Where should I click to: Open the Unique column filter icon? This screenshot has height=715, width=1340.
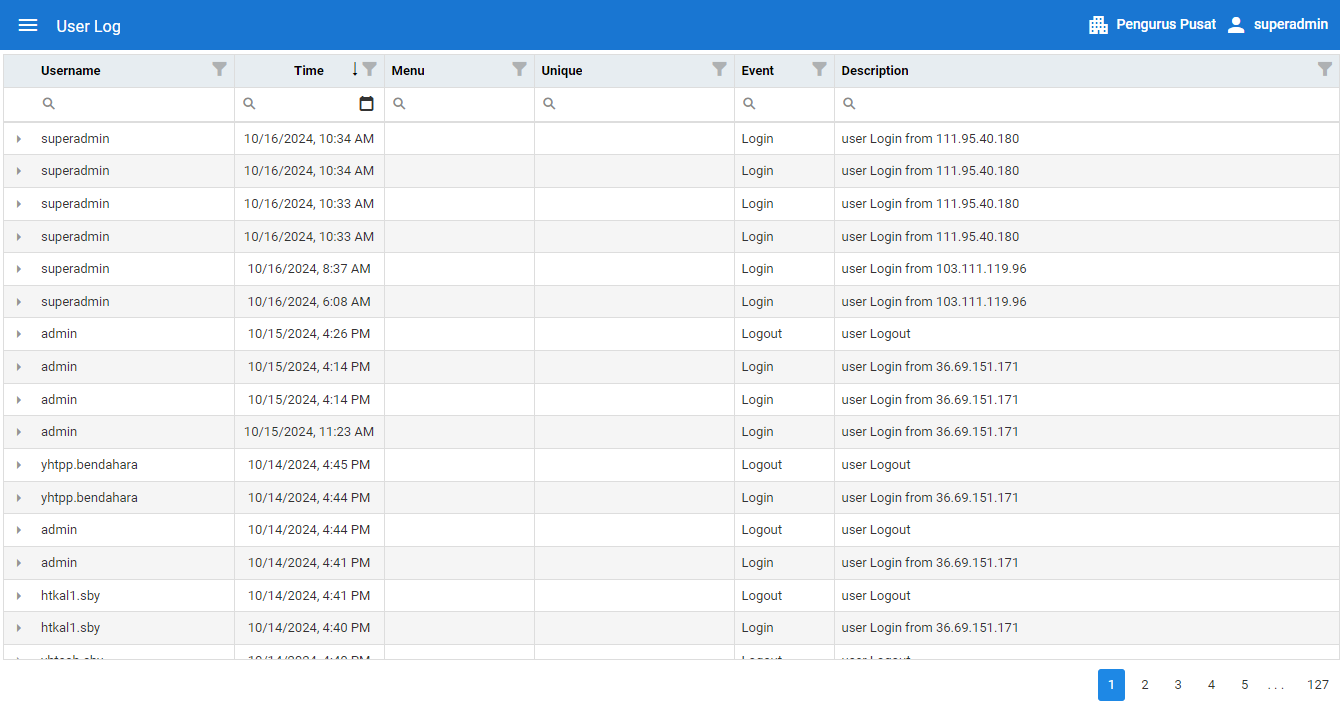719,69
